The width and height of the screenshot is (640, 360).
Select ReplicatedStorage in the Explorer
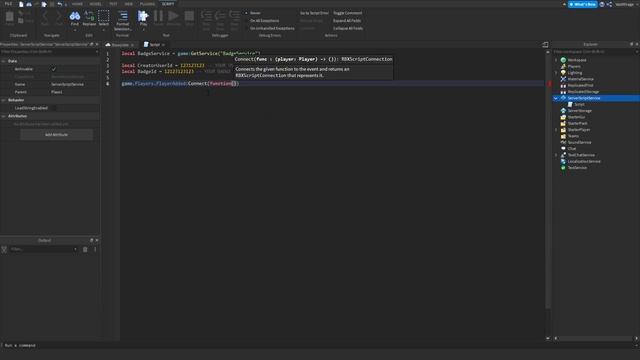[583, 92]
